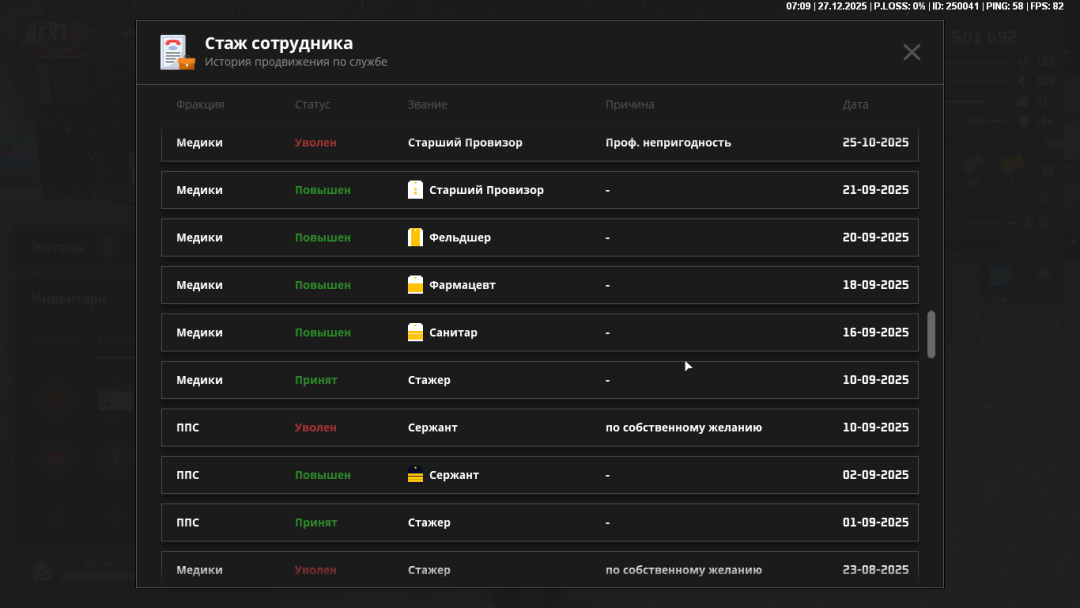The height and width of the screenshot is (608, 1080).
Task: Select the row dated 25-10-2025
Action: coord(539,143)
